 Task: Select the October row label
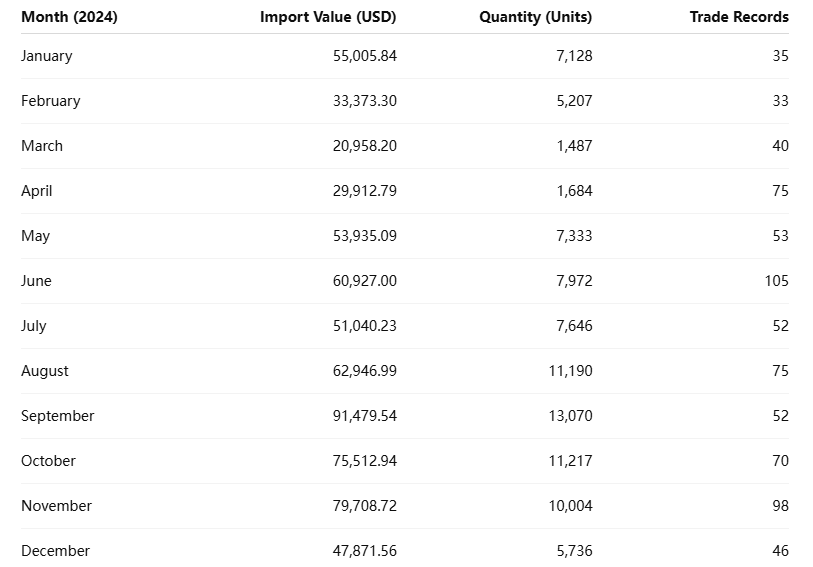(x=48, y=461)
